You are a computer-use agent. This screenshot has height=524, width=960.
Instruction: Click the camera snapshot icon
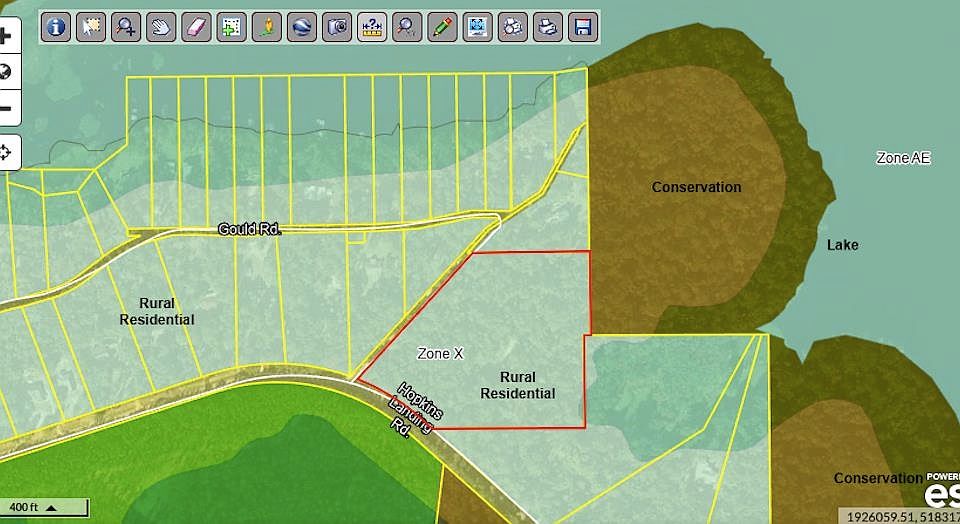(x=337, y=27)
